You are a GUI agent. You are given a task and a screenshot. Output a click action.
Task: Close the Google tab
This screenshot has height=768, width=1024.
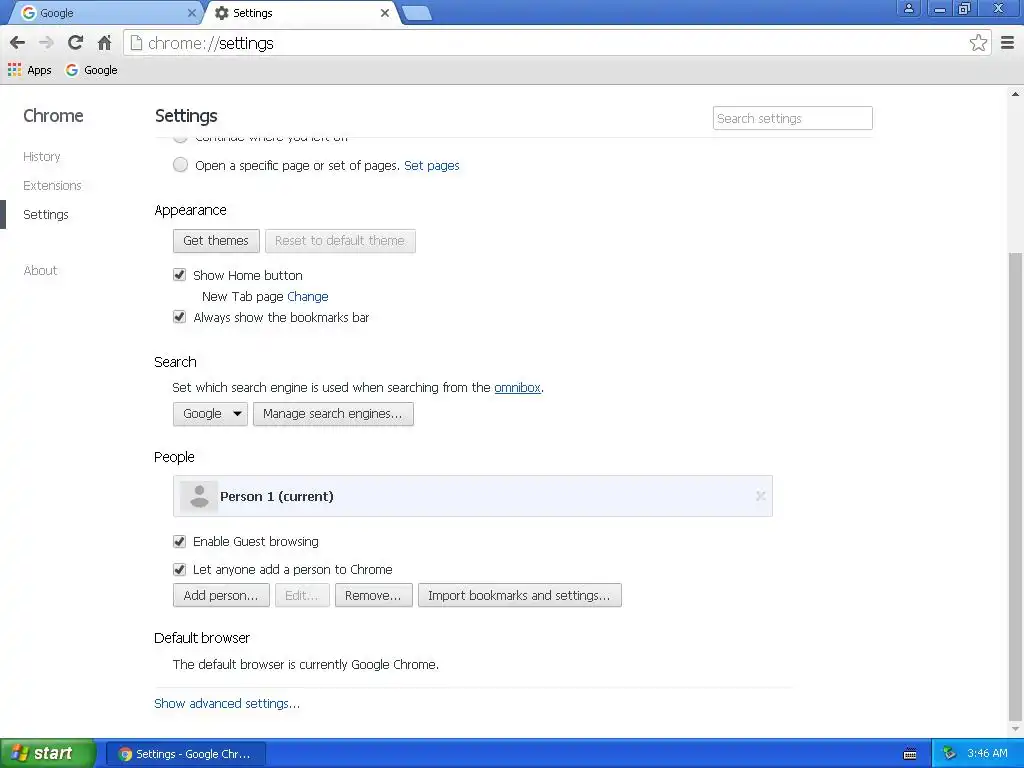[x=191, y=13]
